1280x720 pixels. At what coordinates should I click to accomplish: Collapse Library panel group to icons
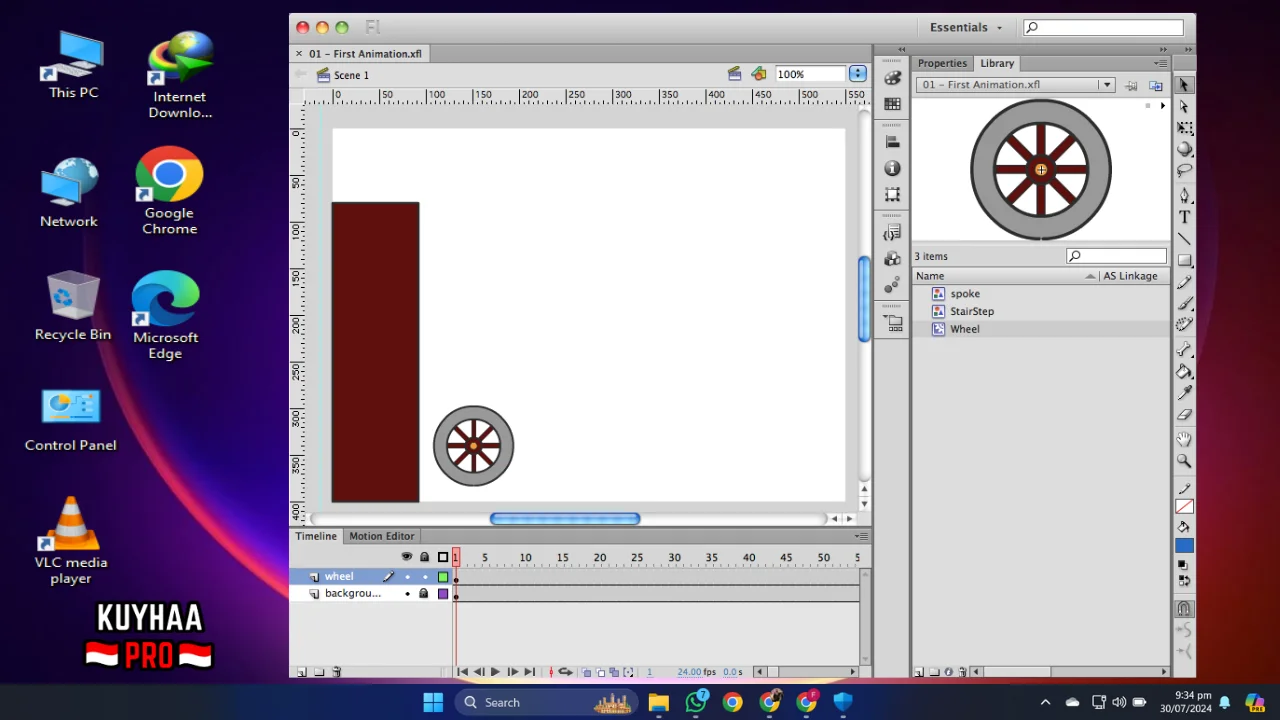[1162, 49]
